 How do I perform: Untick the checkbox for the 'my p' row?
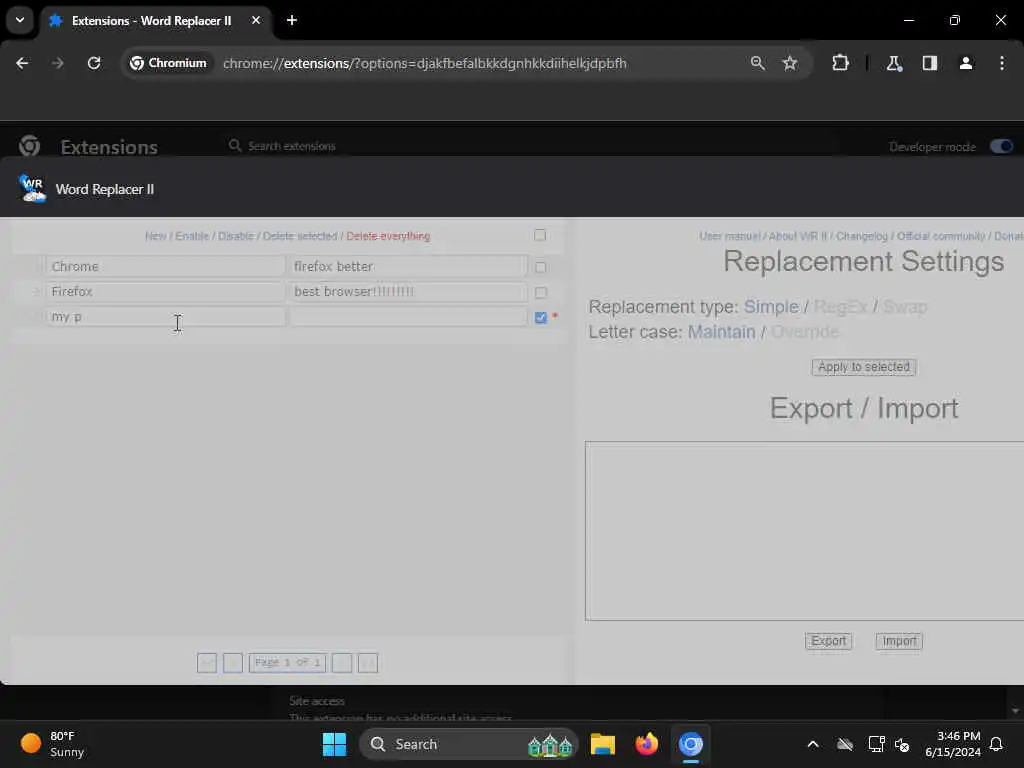(541, 317)
